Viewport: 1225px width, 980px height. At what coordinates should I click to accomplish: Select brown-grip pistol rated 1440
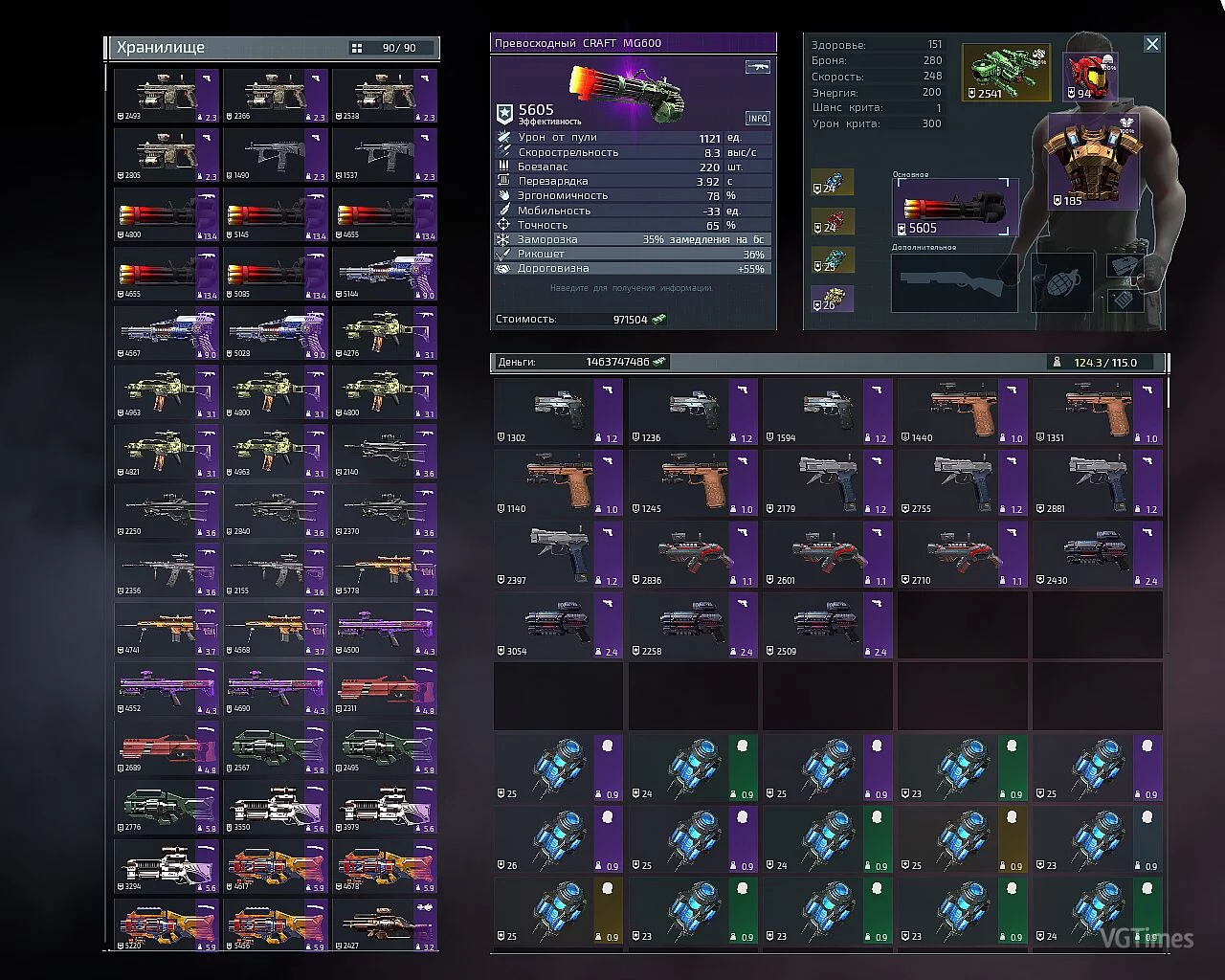pyautogui.click(x=963, y=412)
